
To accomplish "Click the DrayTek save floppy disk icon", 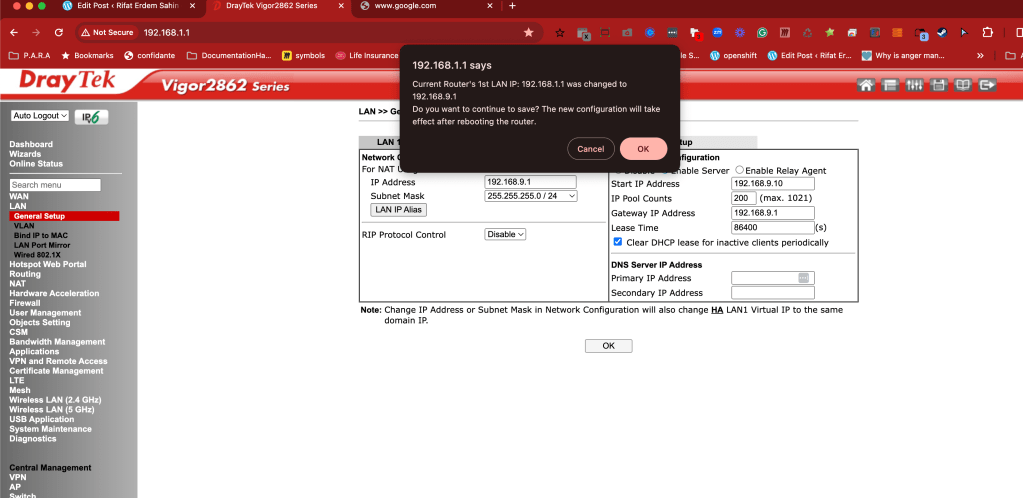I will tap(938, 86).
